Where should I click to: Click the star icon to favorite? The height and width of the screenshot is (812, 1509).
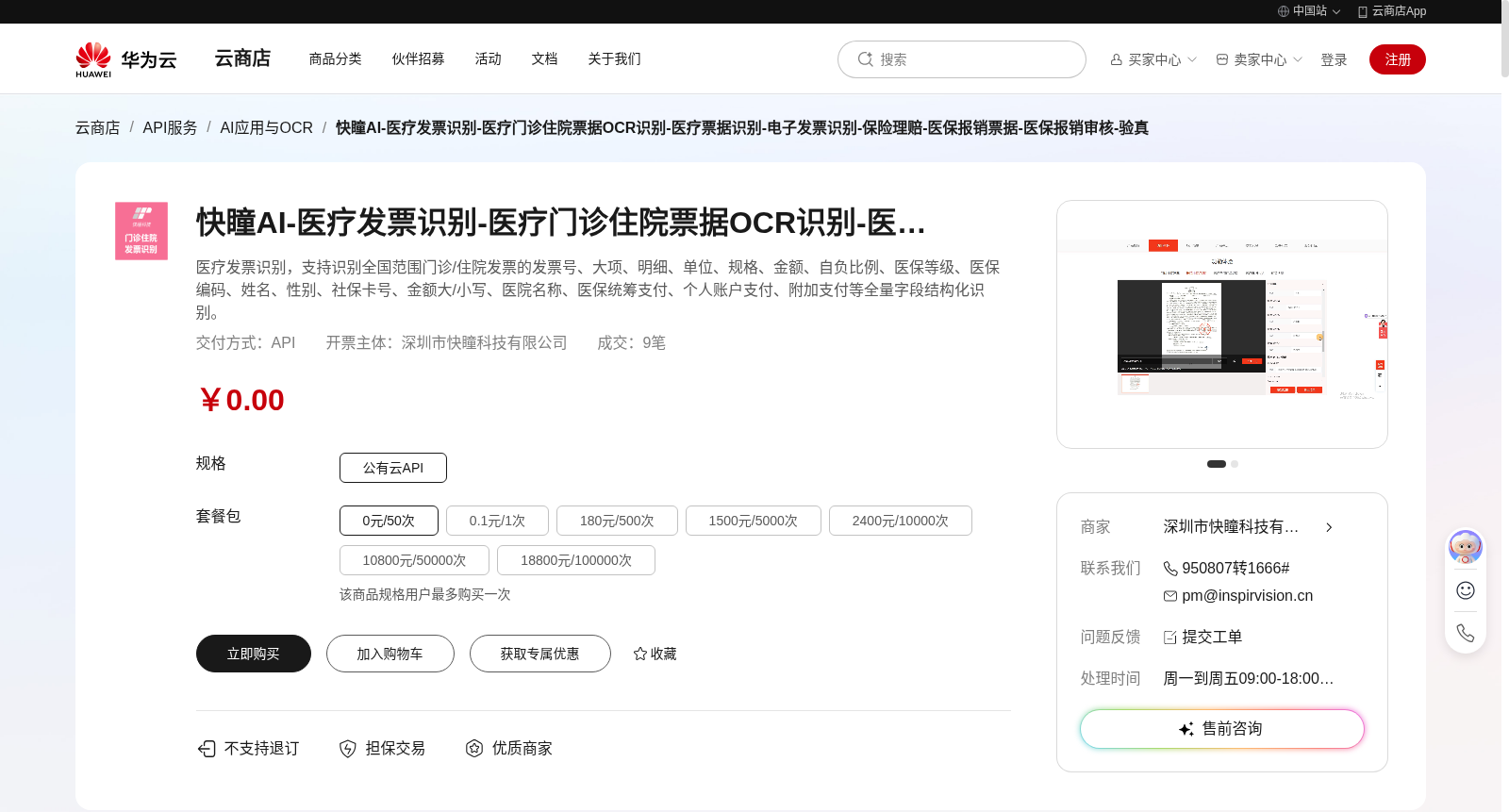pos(640,654)
